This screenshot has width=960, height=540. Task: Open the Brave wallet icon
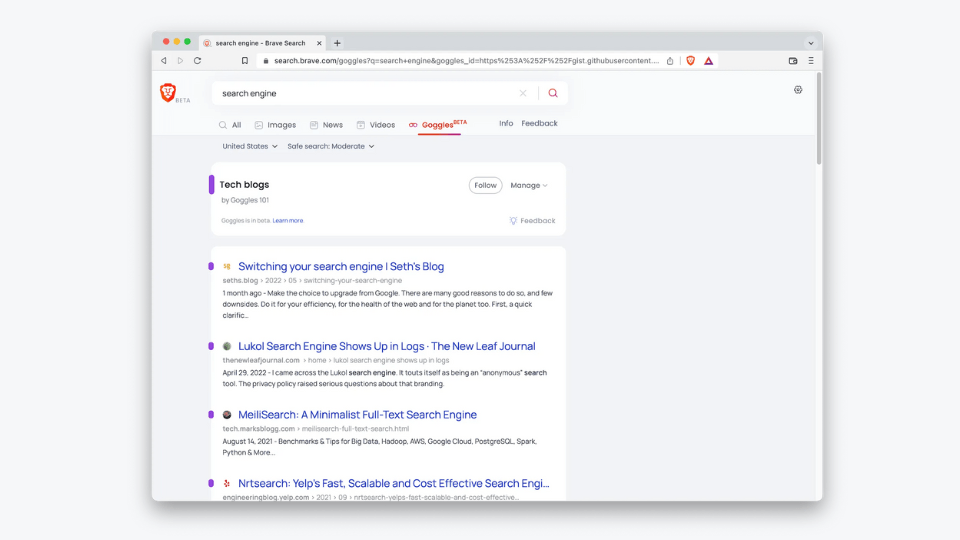tap(793, 61)
